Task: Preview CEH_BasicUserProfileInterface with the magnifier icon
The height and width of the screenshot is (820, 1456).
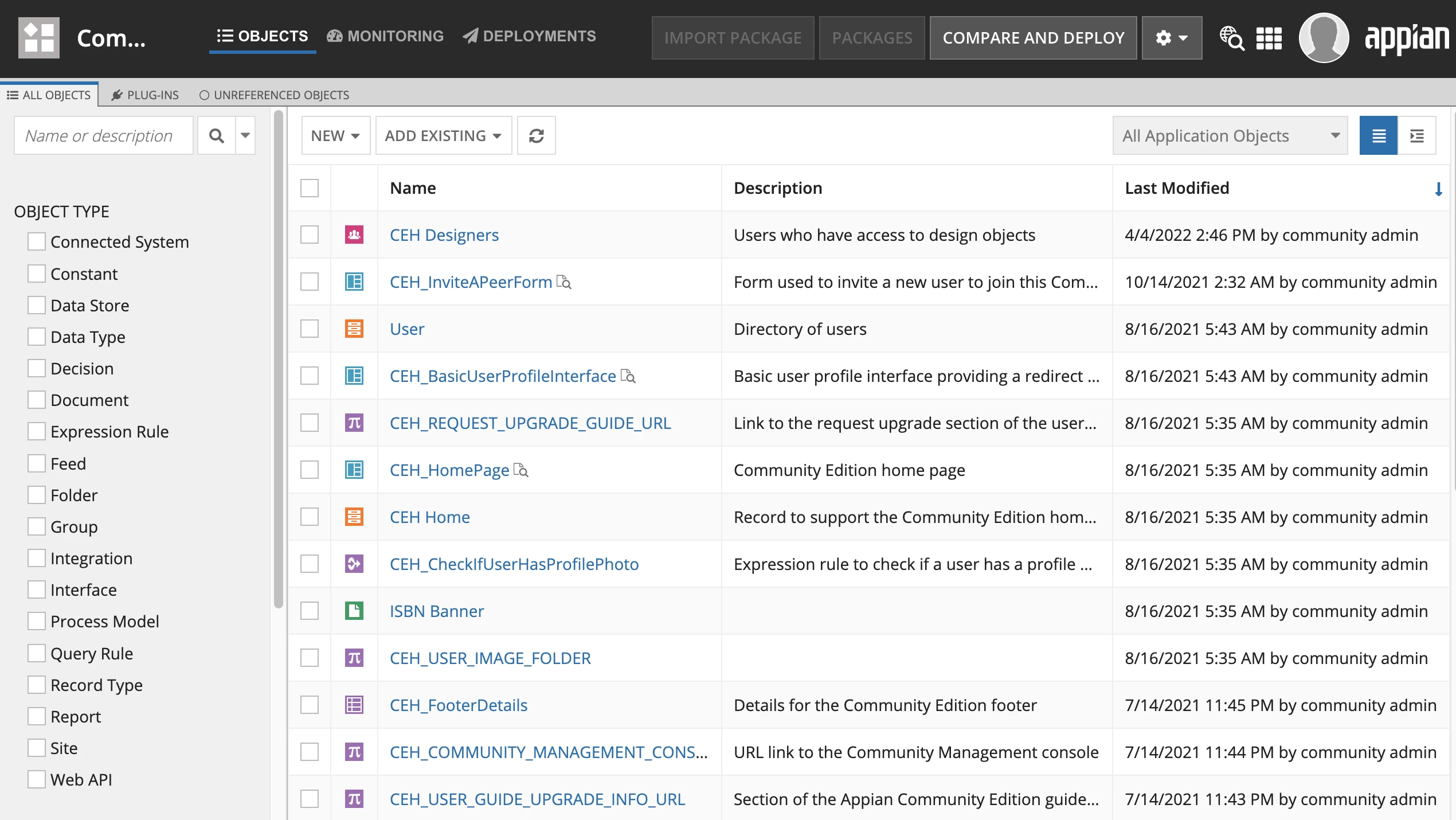Action: pyautogui.click(x=628, y=376)
